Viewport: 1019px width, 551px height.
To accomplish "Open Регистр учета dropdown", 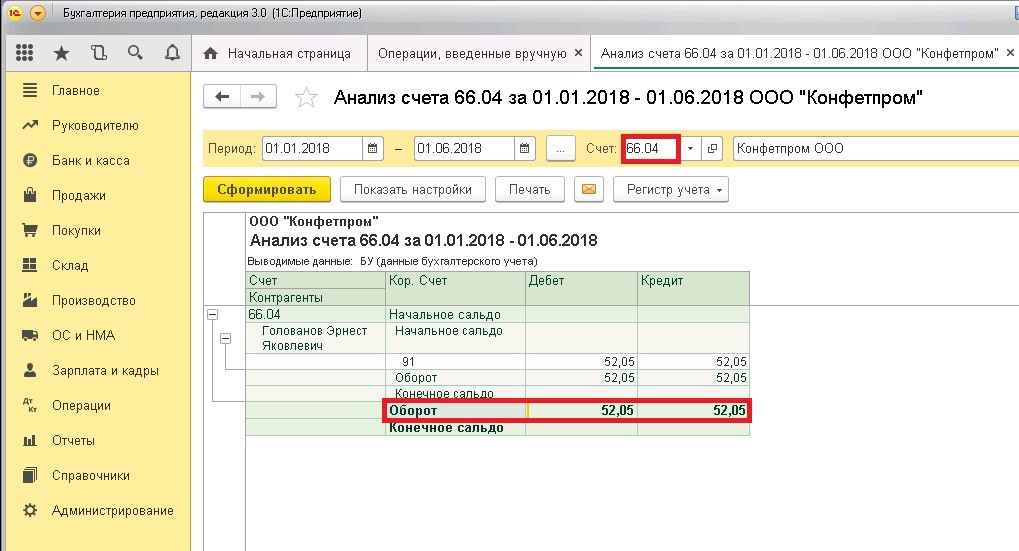I will click(671, 189).
